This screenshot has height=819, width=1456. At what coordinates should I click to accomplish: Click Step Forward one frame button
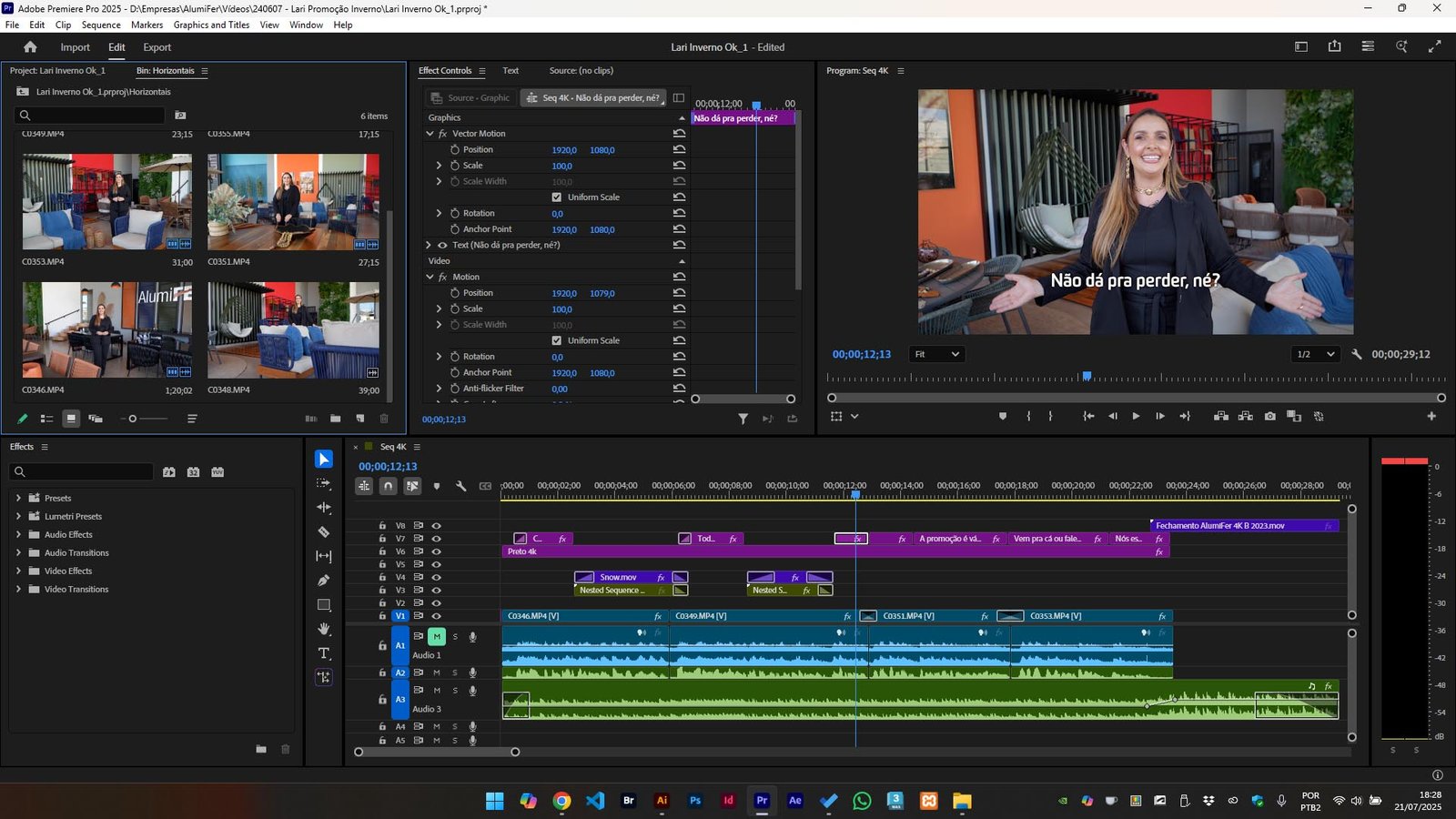tap(1160, 416)
